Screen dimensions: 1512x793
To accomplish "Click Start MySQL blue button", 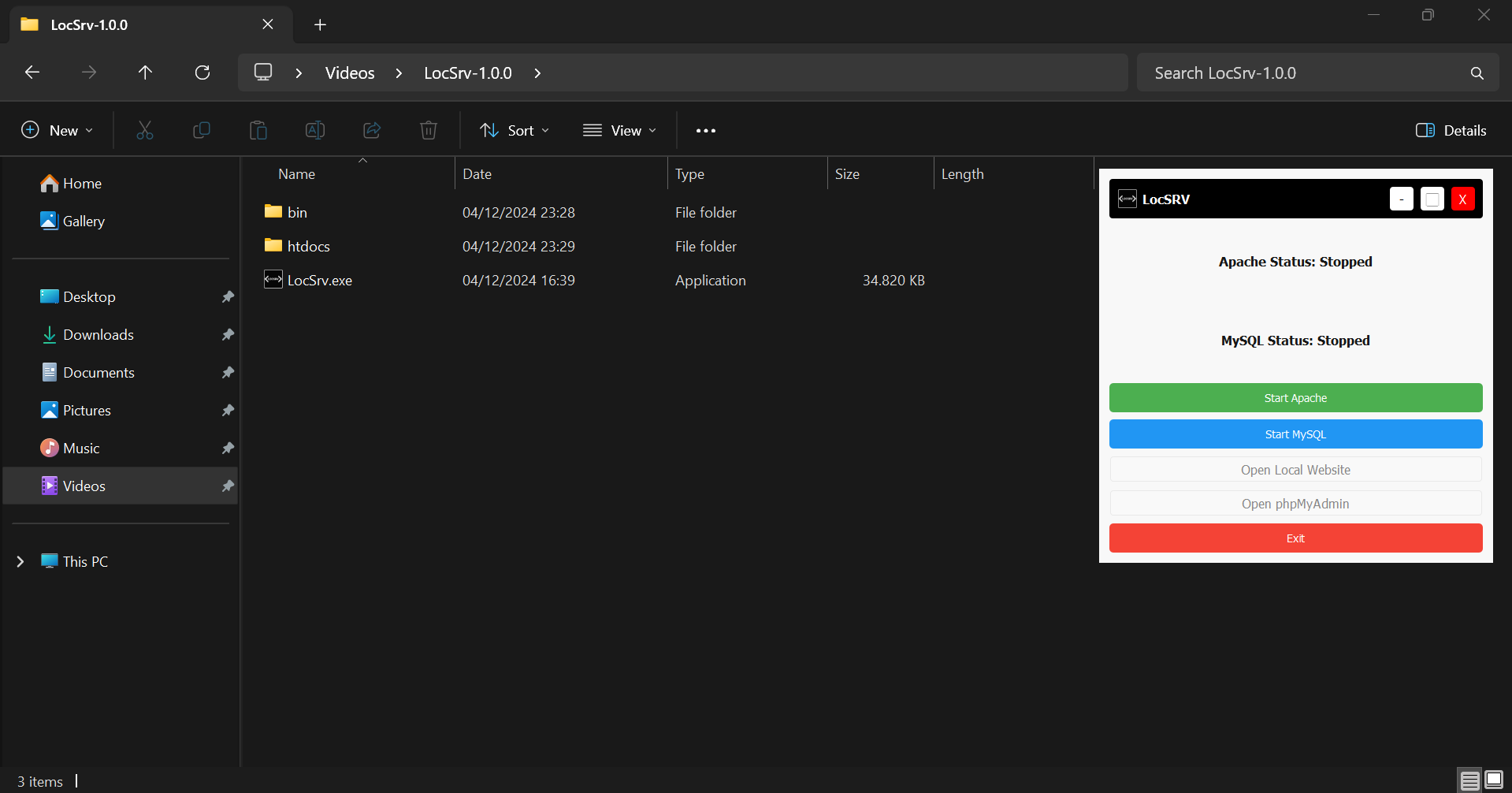I will tap(1295, 434).
